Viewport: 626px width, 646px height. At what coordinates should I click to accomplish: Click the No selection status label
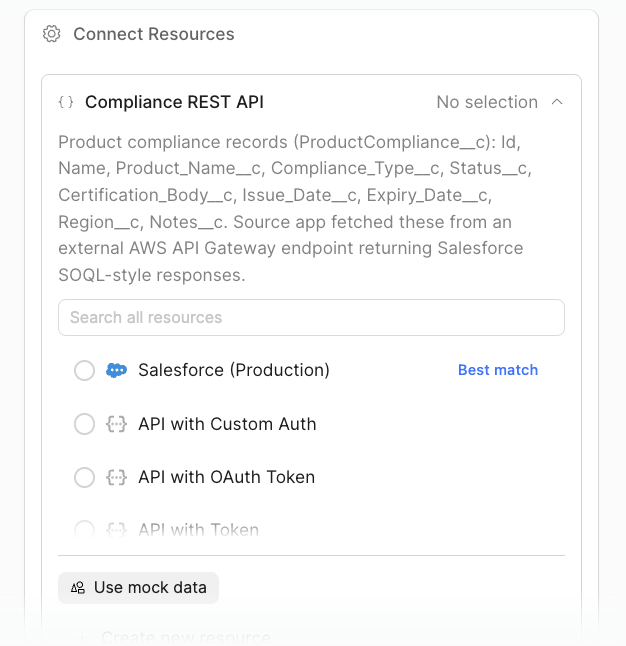coord(487,102)
